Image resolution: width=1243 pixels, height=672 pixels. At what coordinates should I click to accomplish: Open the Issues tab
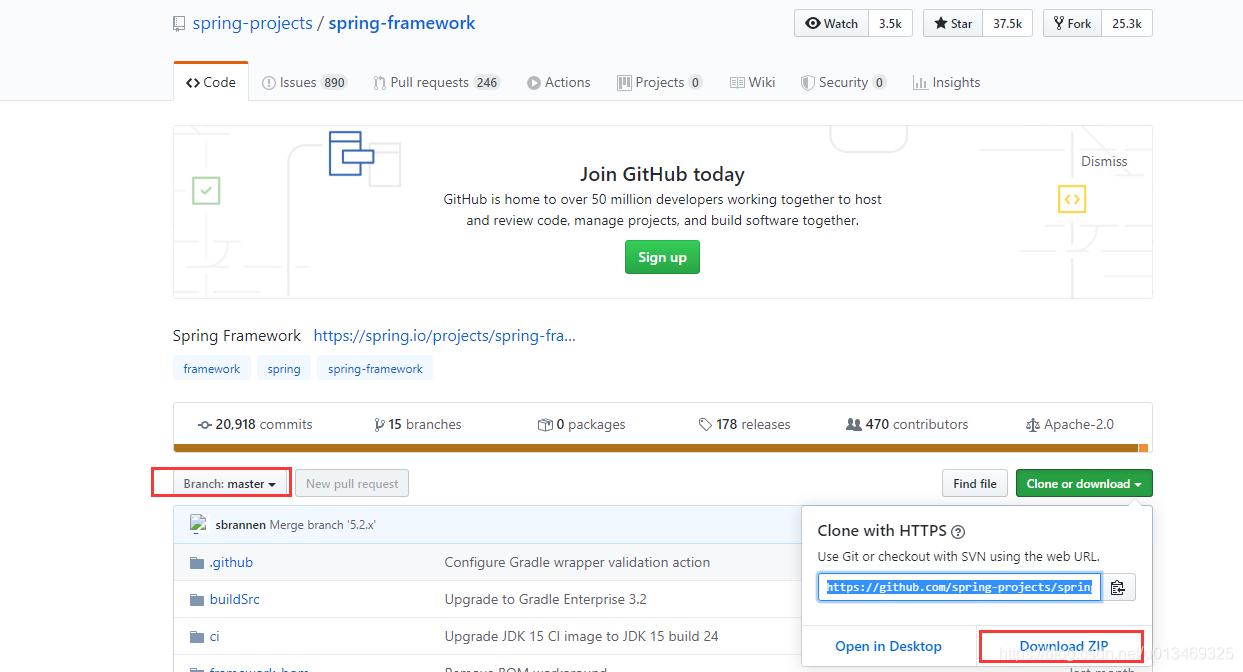point(304,83)
